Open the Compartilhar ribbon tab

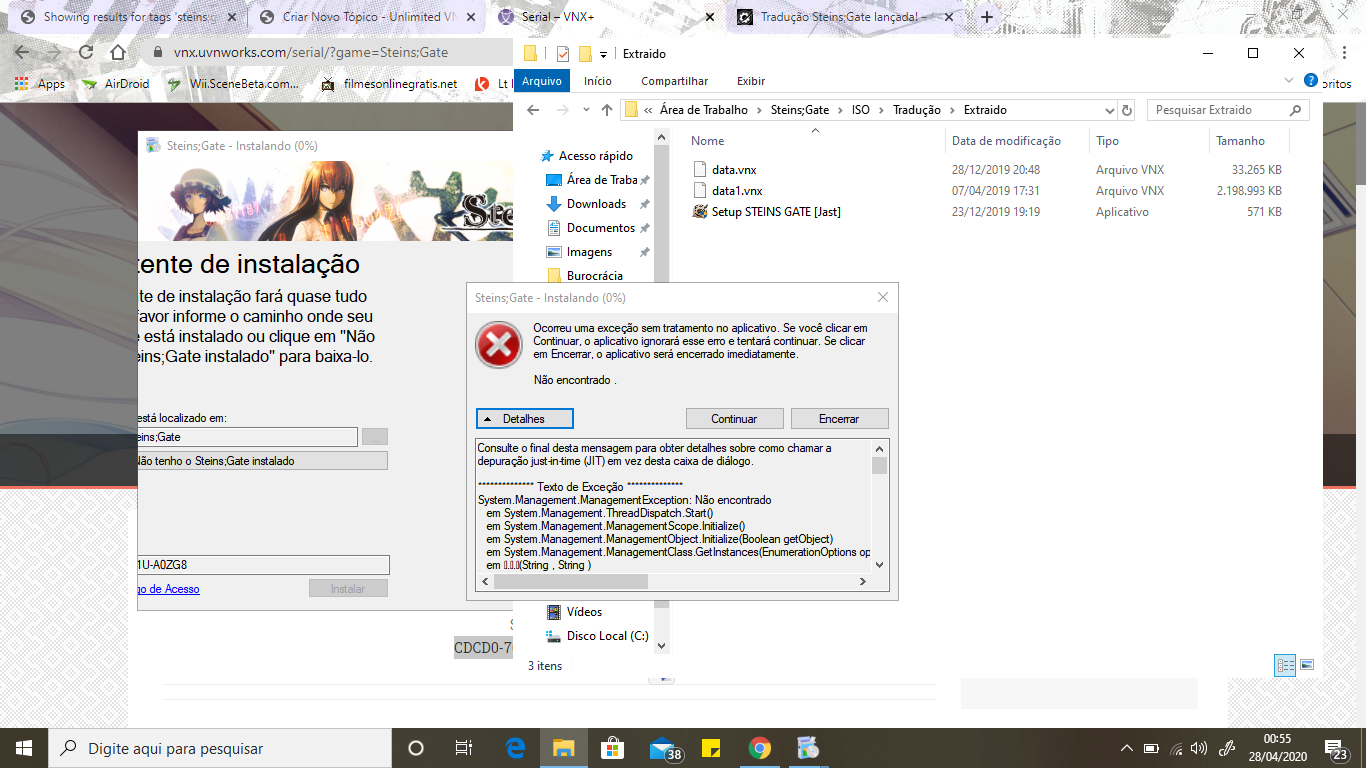pyautogui.click(x=675, y=81)
